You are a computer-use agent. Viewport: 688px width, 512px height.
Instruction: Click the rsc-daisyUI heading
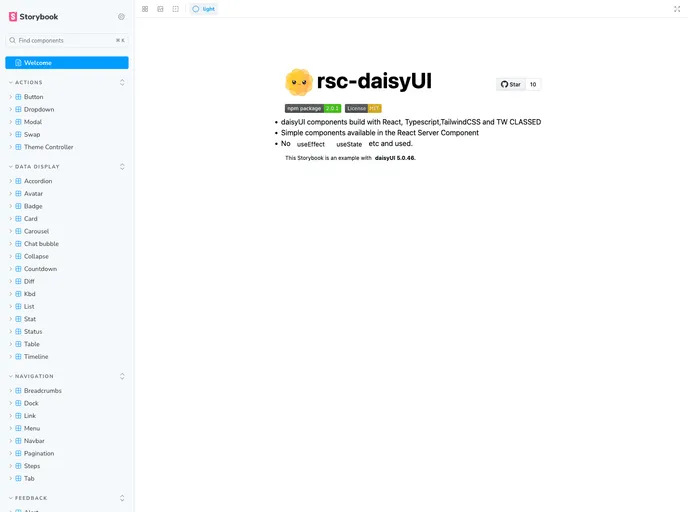click(374, 81)
